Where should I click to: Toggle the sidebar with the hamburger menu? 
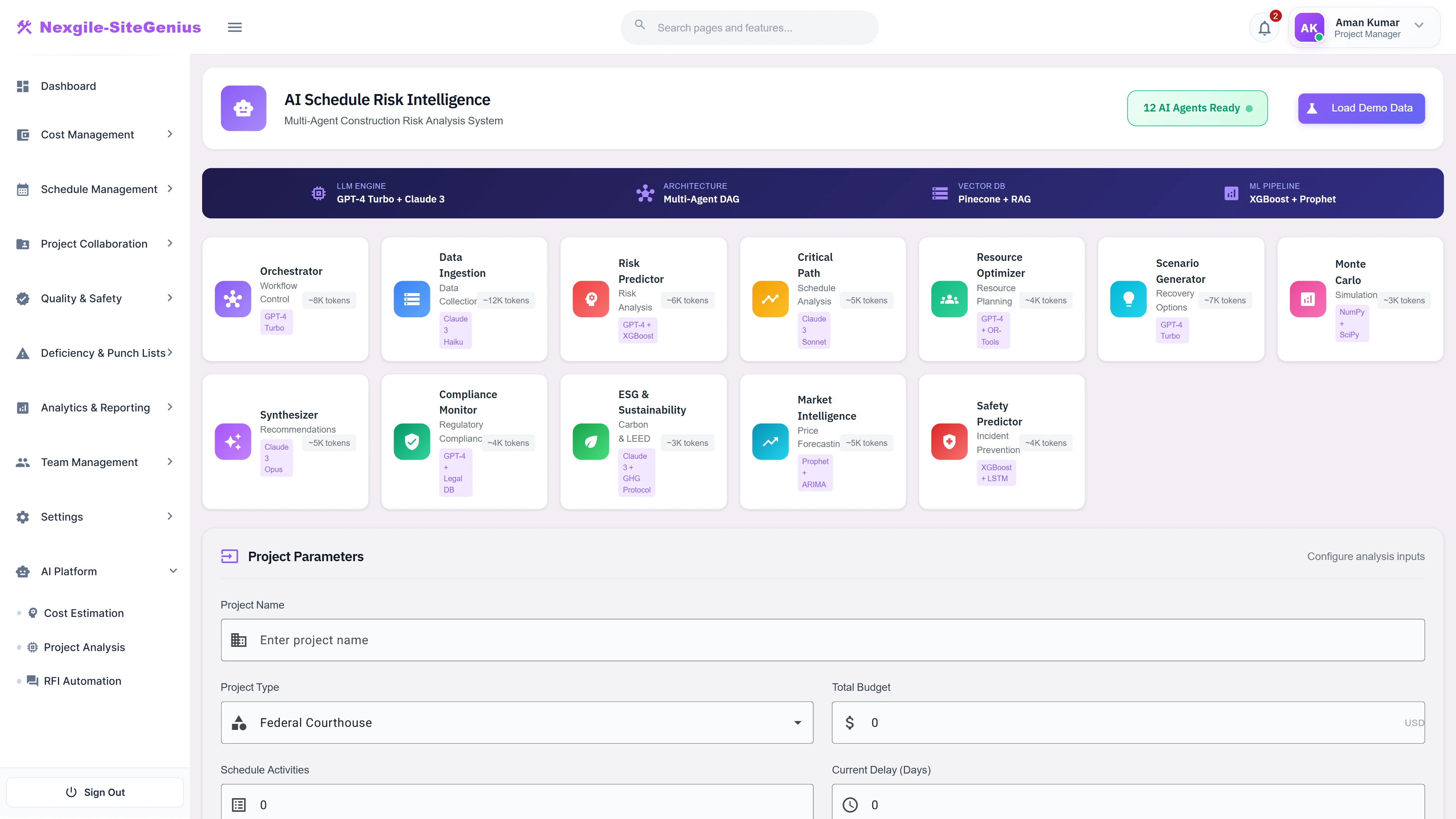235,27
